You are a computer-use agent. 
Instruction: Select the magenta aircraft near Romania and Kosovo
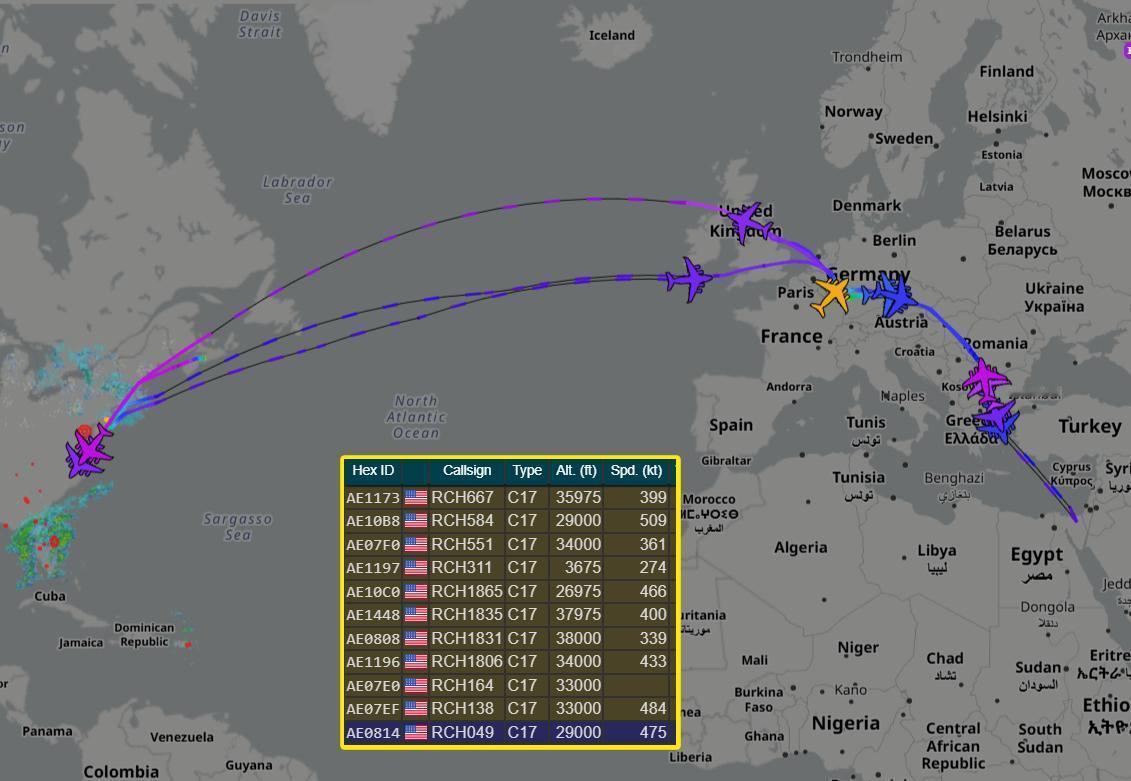[x=986, y=380]
